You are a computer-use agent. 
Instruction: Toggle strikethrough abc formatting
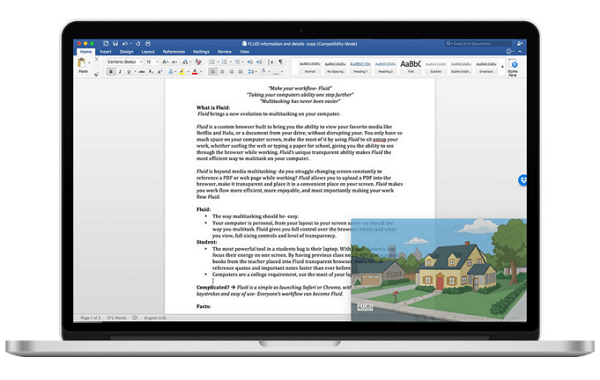(x=142, y=72)
